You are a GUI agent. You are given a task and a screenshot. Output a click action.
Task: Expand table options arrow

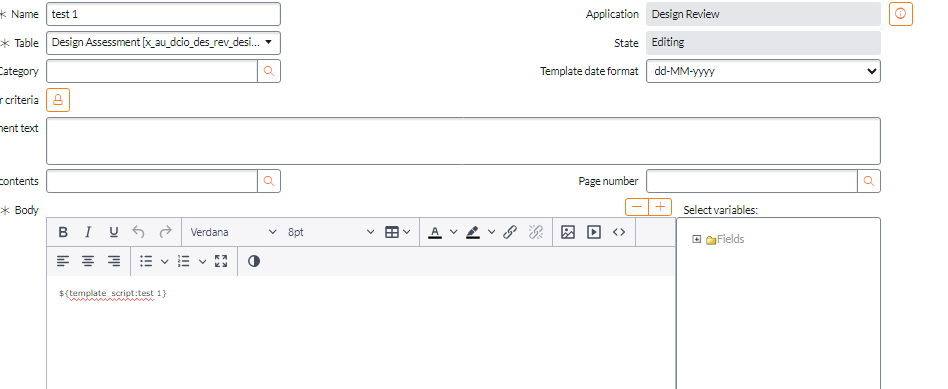[x=407, y=232]
